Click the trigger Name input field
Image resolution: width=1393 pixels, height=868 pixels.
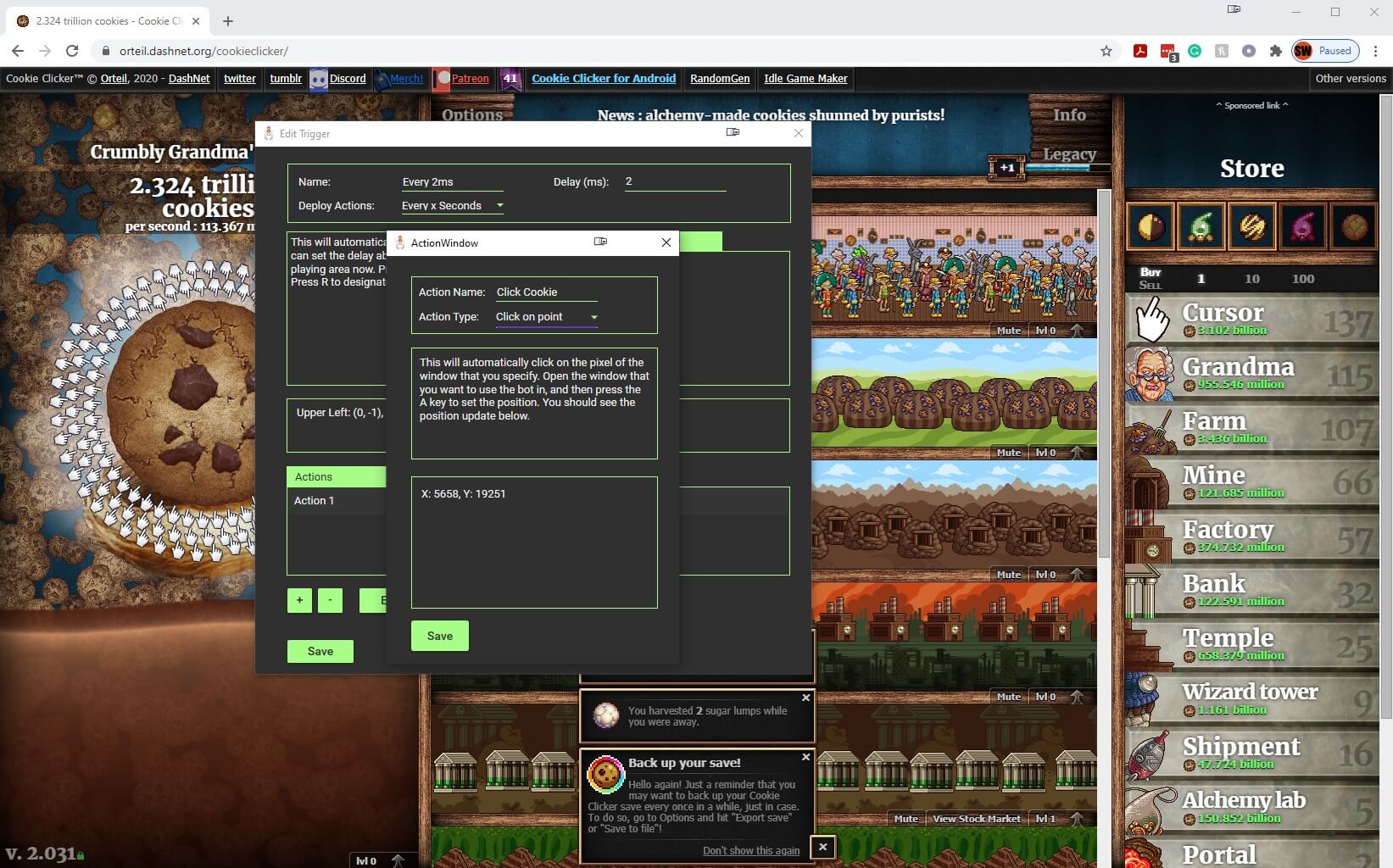coord(452,181)
